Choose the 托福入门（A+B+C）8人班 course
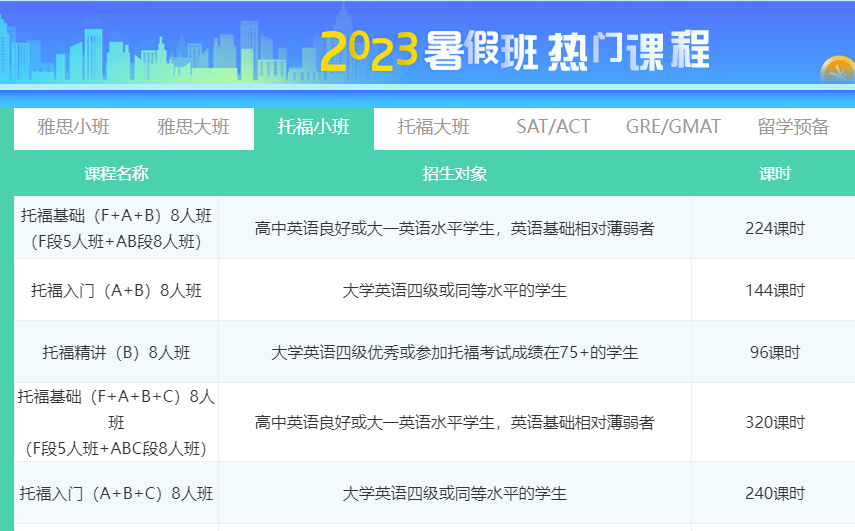The width and height of the screenshot is (855, 531). 116,493
